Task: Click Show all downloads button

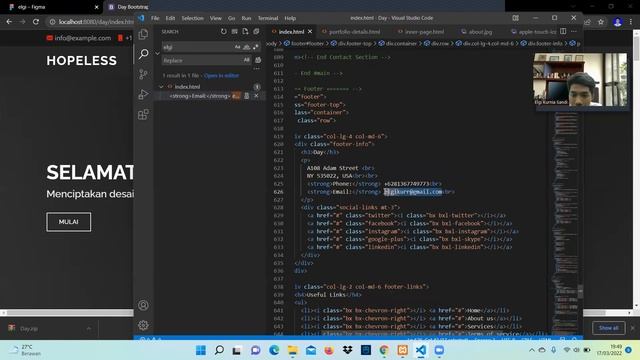Action: 608,328
